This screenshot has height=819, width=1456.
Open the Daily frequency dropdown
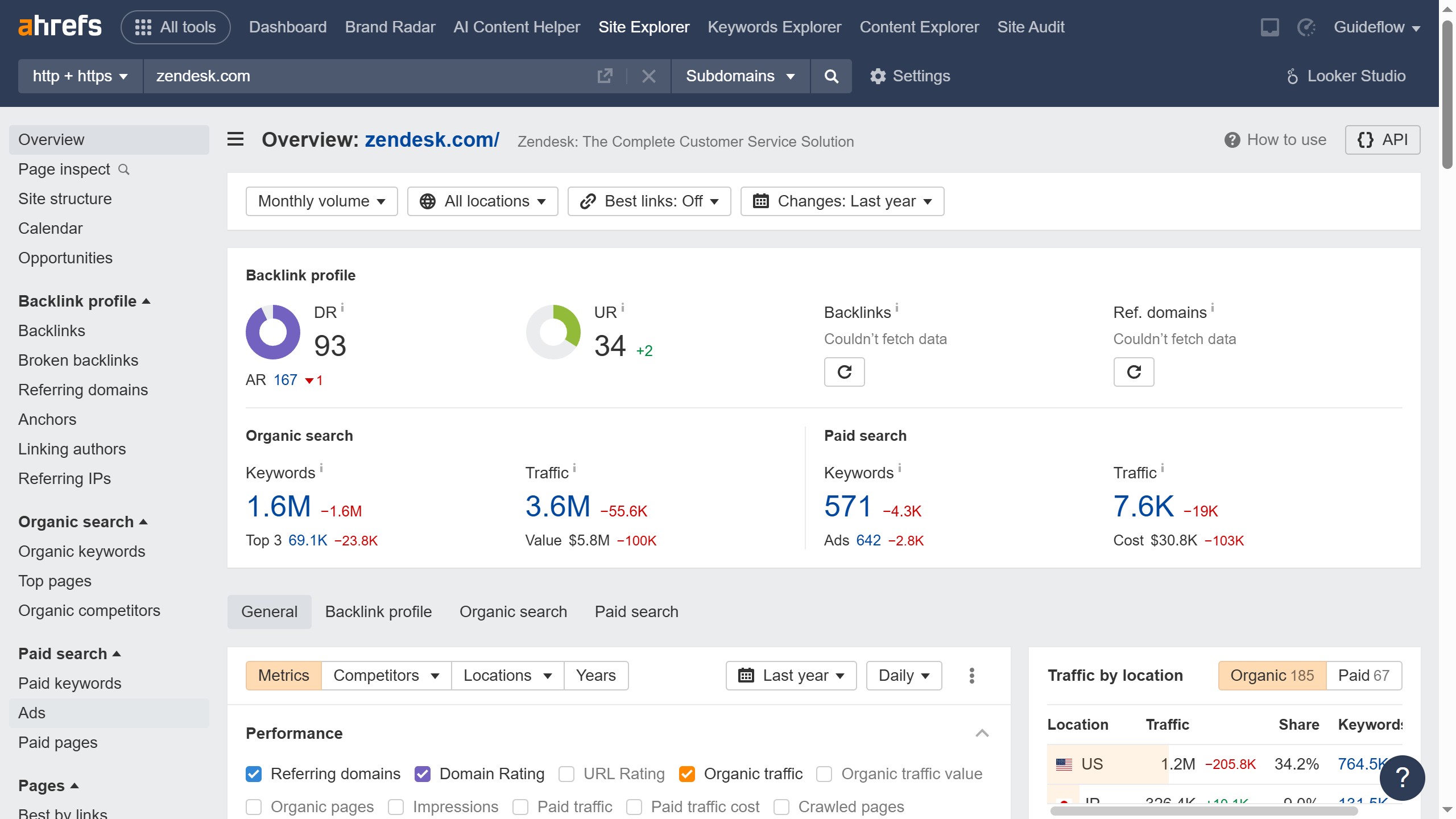pyautogui.click(x=903, y=675)
